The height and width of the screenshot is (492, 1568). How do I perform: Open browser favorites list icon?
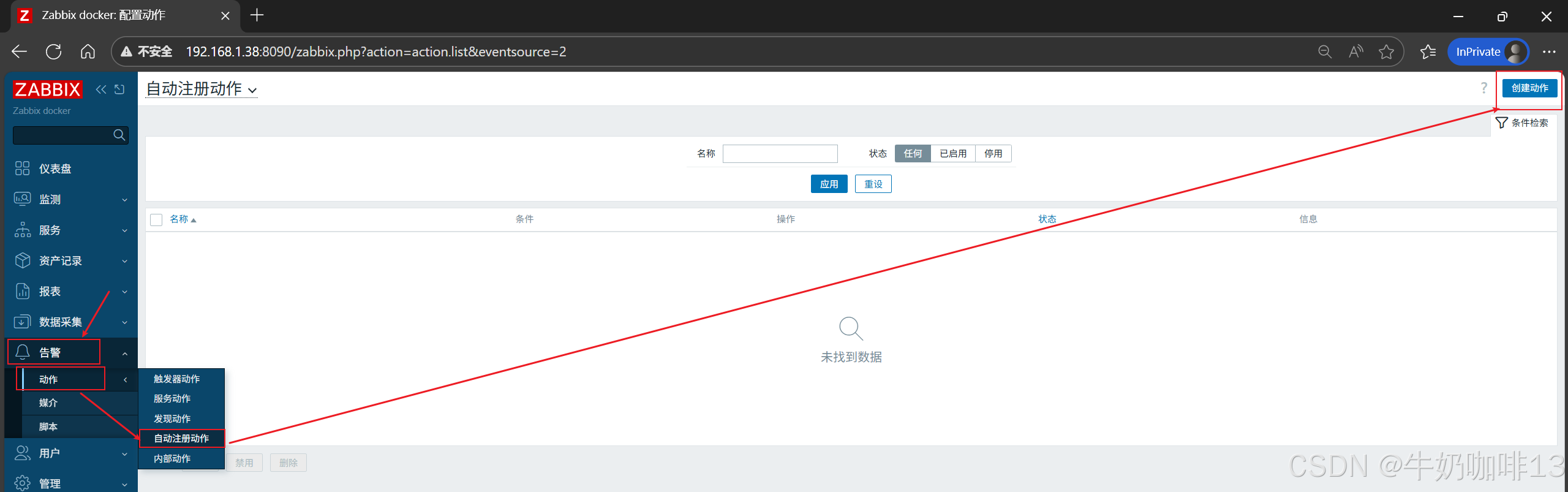pos(1428,51)
